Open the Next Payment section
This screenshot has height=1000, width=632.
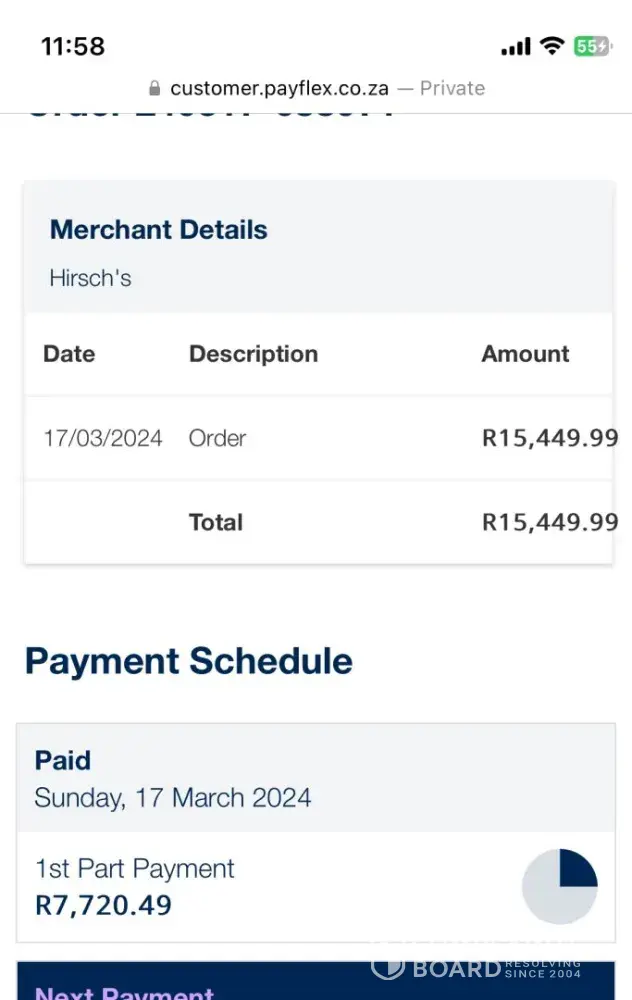coord(124,990)
